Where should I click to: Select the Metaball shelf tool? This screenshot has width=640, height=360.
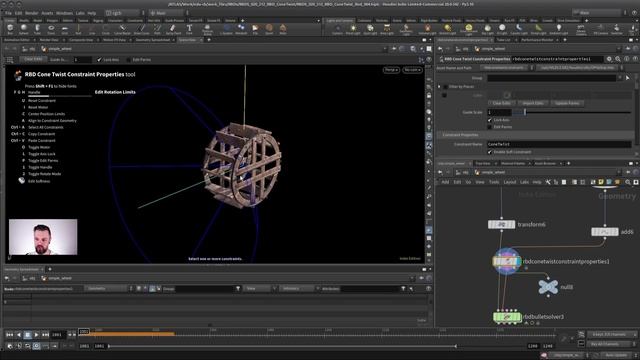tap(241, 29)
